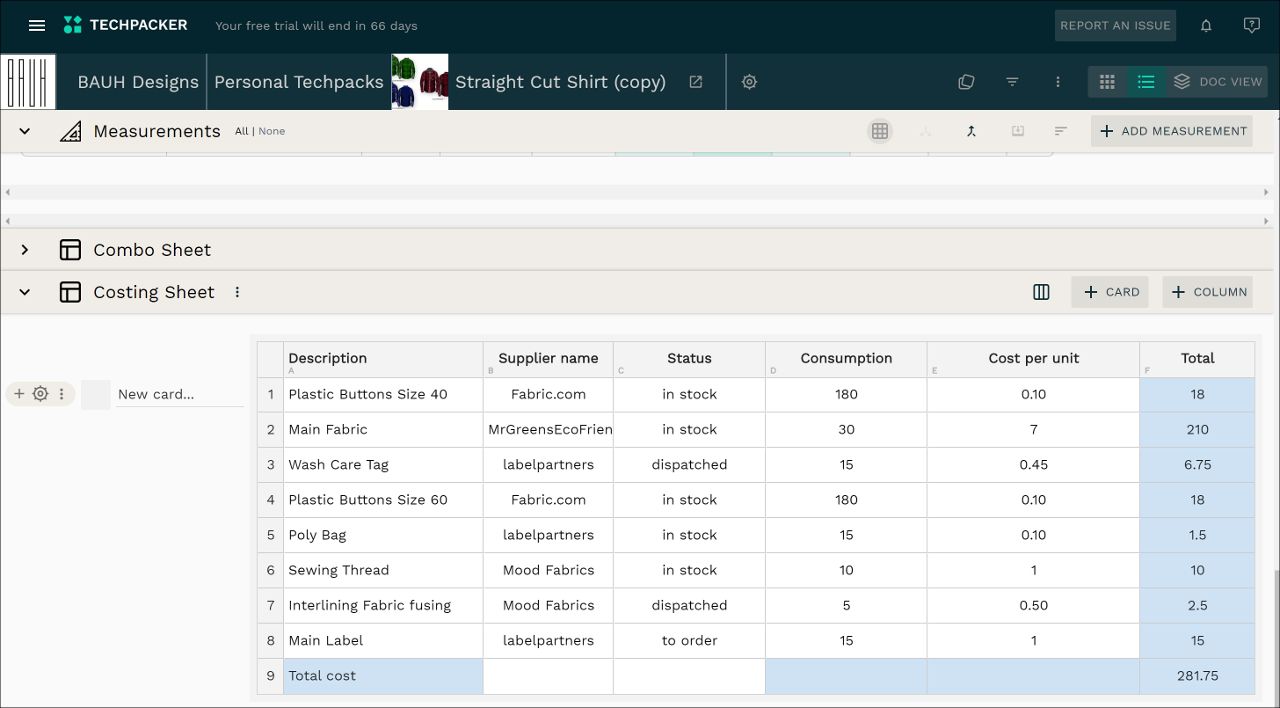The width and height of the screenshot is (1280, 708).
Task: Click the measurements sort icon
Action: tap(1061, 131)
